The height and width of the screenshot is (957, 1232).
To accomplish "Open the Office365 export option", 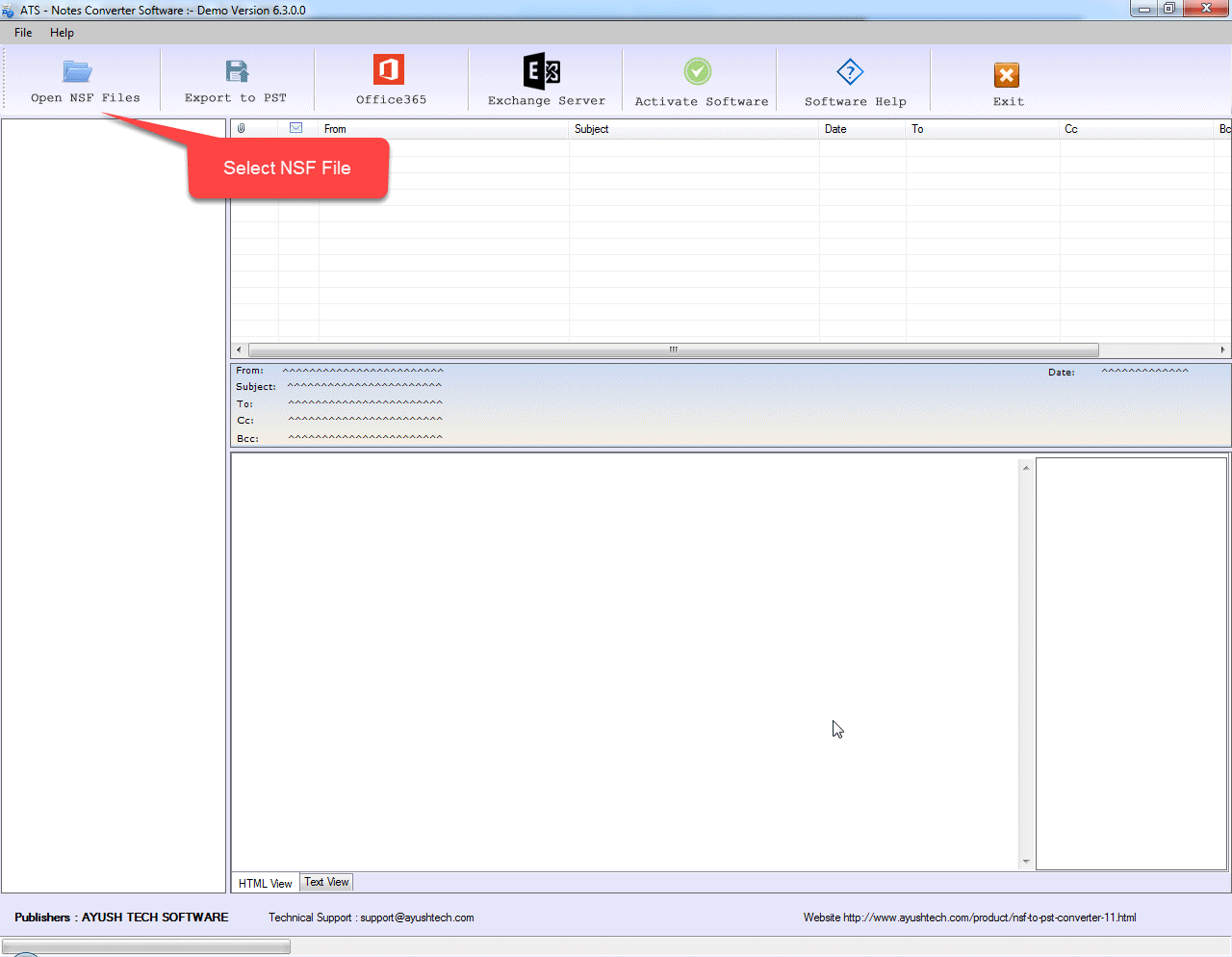I will 389,70.
